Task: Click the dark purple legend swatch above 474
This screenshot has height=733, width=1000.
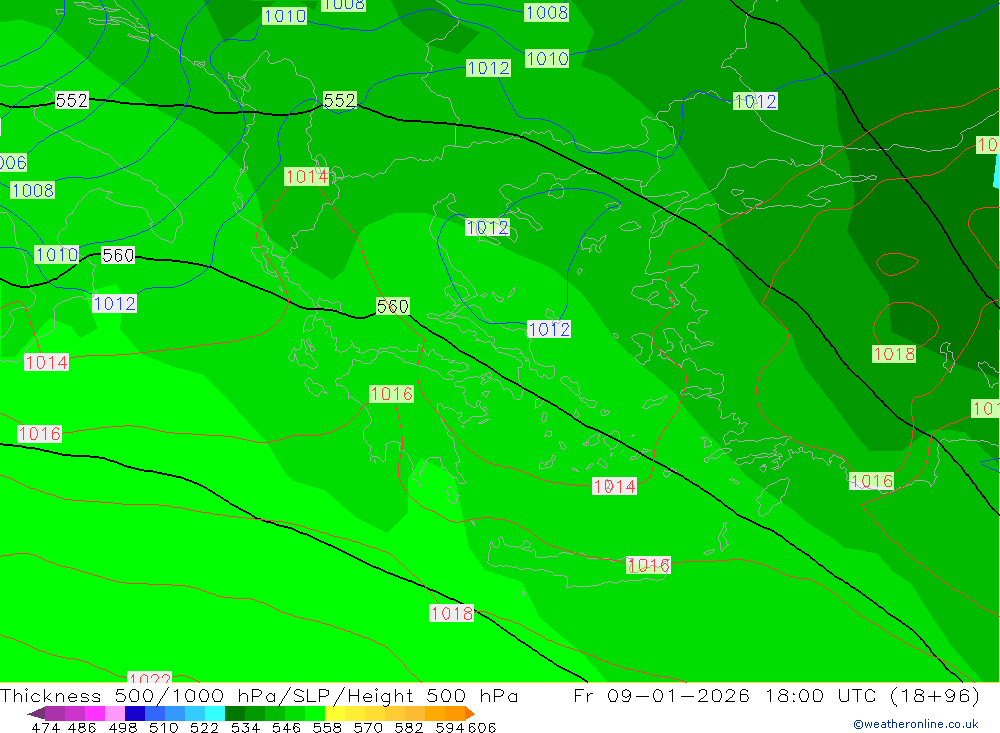Action: pos(55,713)
